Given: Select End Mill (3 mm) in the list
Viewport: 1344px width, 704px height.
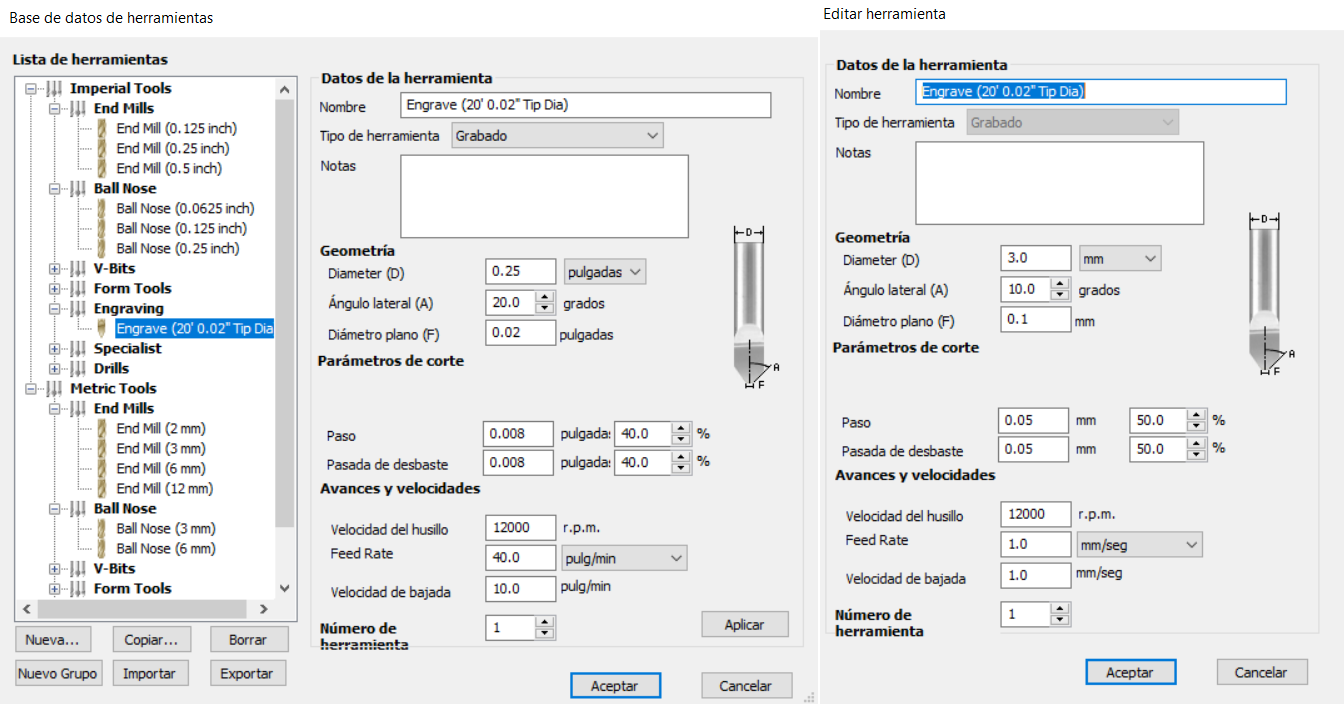Looking at the screenshot, I should click(160, 448).
